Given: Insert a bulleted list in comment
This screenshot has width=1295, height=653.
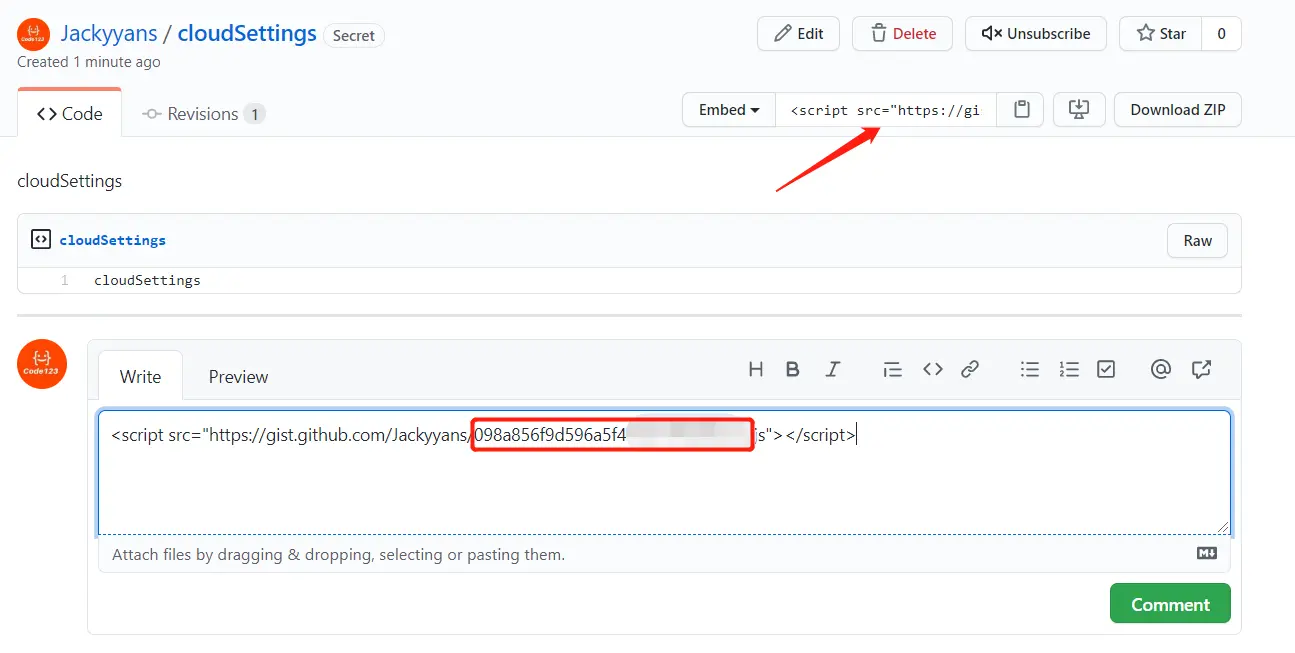Looking at the screenshot, I should [x=1030, y=369].
